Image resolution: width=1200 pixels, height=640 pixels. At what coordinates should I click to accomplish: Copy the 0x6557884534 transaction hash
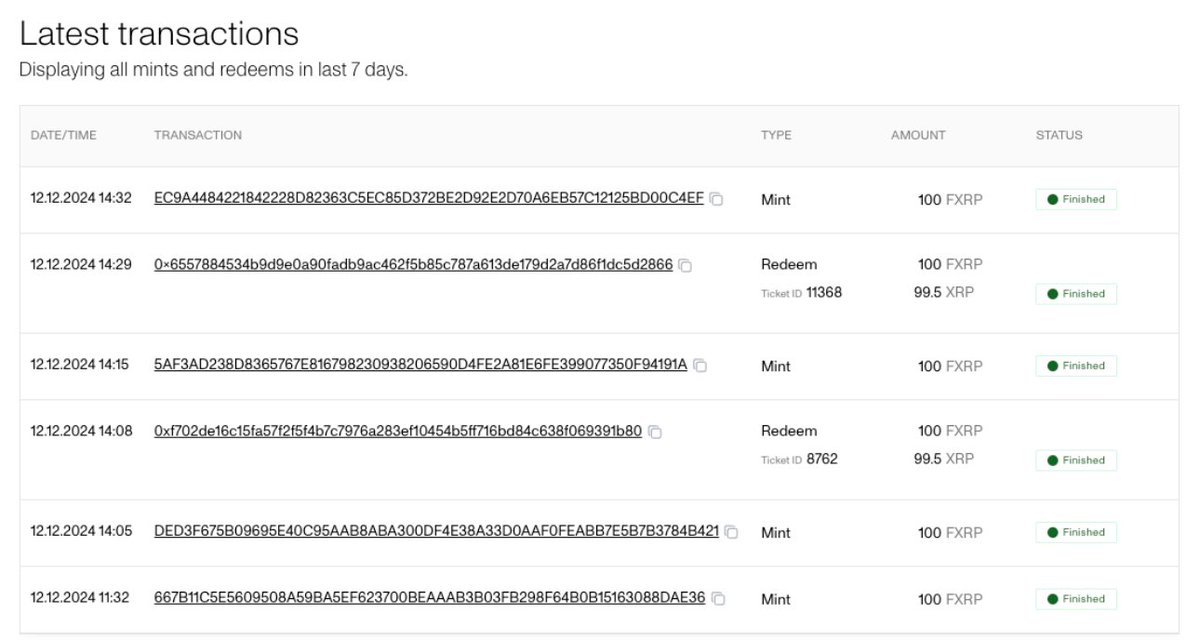click(x=685, y=266)
